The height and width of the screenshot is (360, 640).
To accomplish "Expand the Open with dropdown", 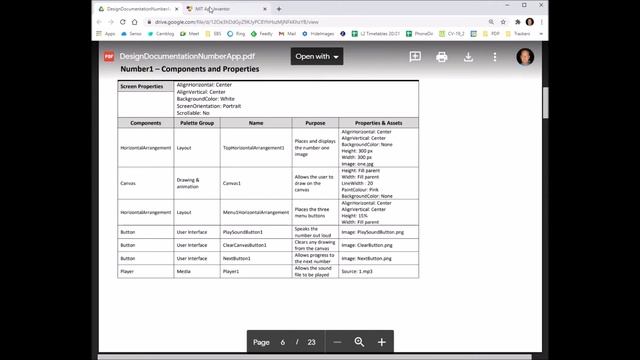I will tap(317, 56).
